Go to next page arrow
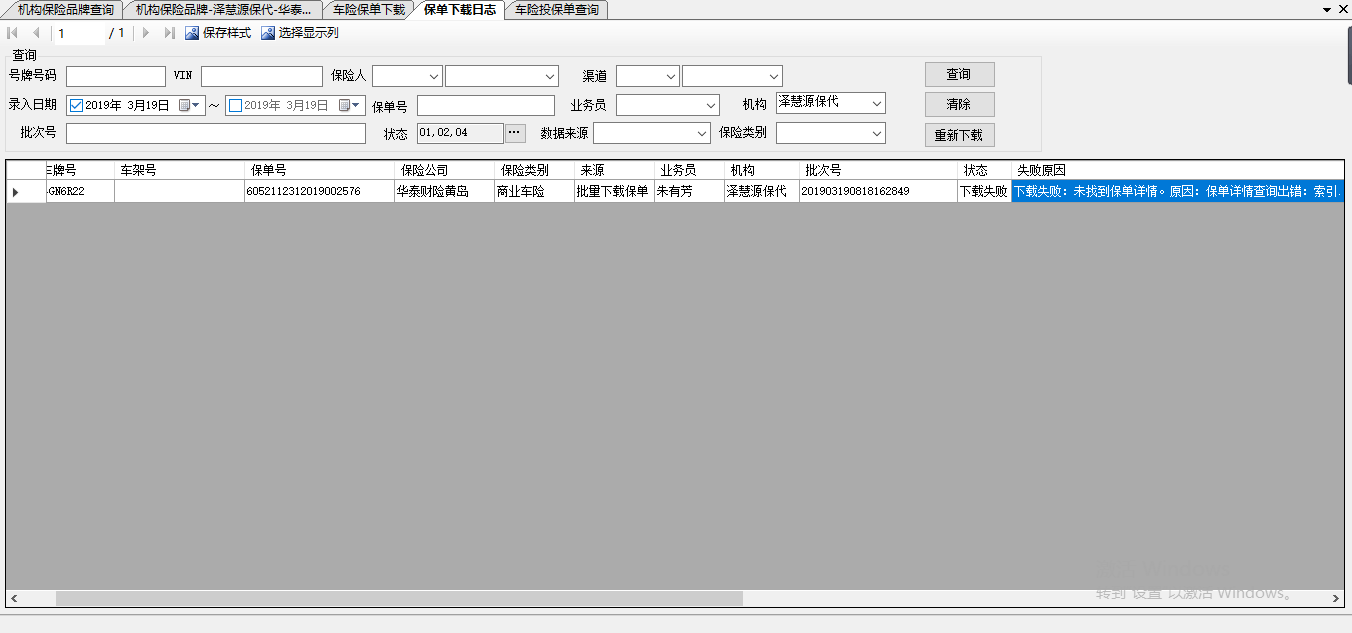This screenshot has height=633, width=1352. coord(146,33)
